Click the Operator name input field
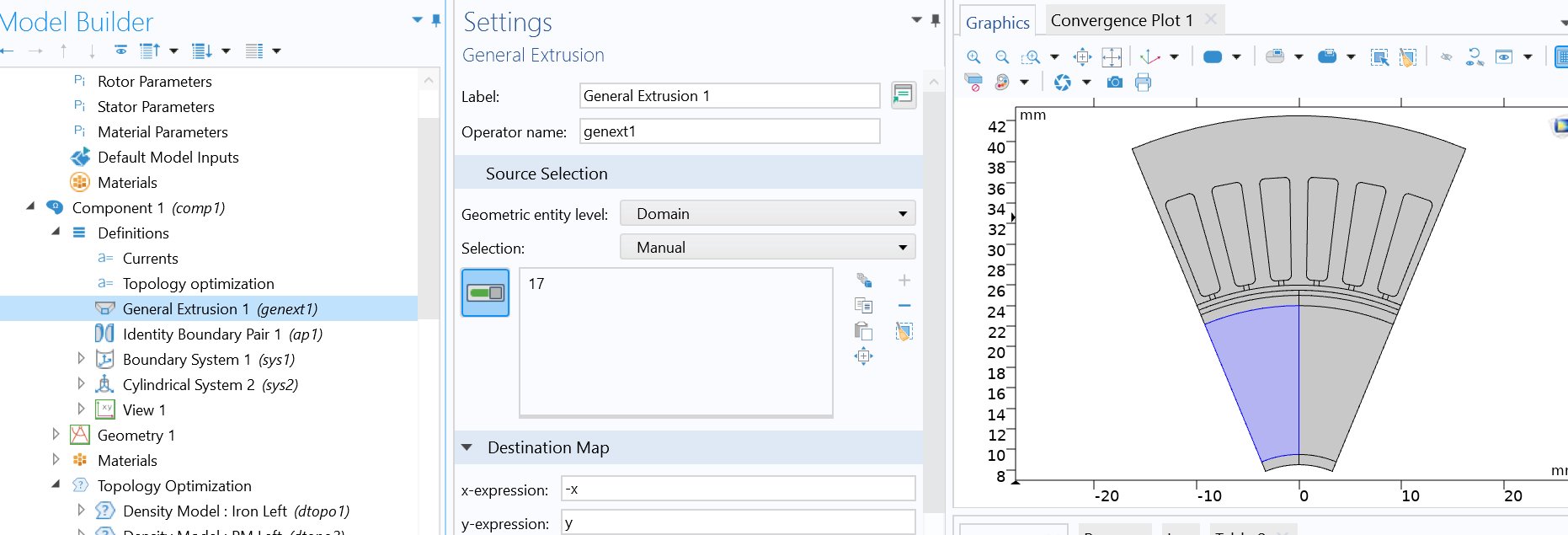The height and width of the screenshot is (535, 1568). pyautogui.click(x=729, y=131)
